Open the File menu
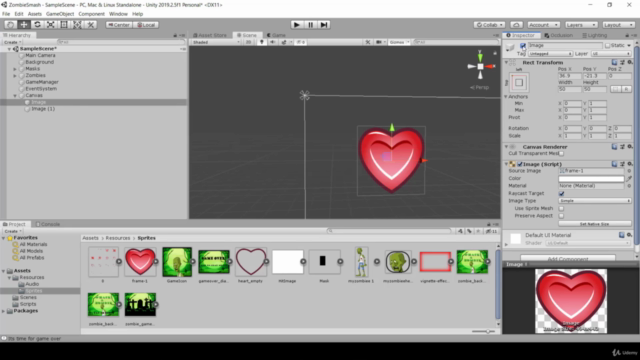 (x=6, y=14)
